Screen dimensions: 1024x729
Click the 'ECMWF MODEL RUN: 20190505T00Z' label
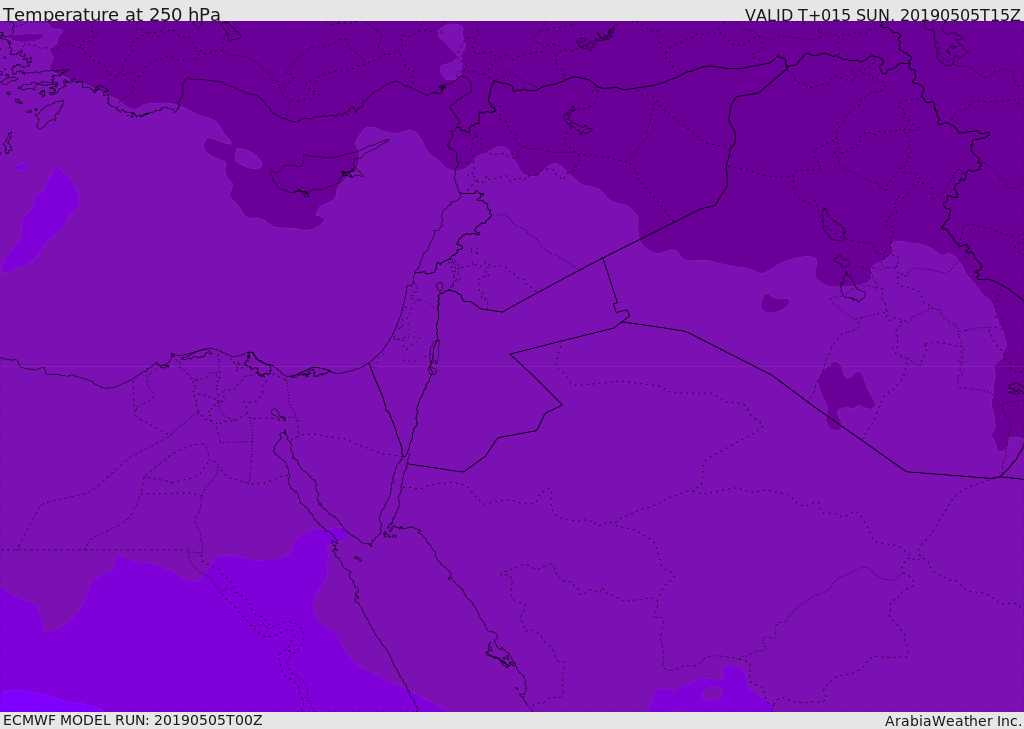point(133,720)
